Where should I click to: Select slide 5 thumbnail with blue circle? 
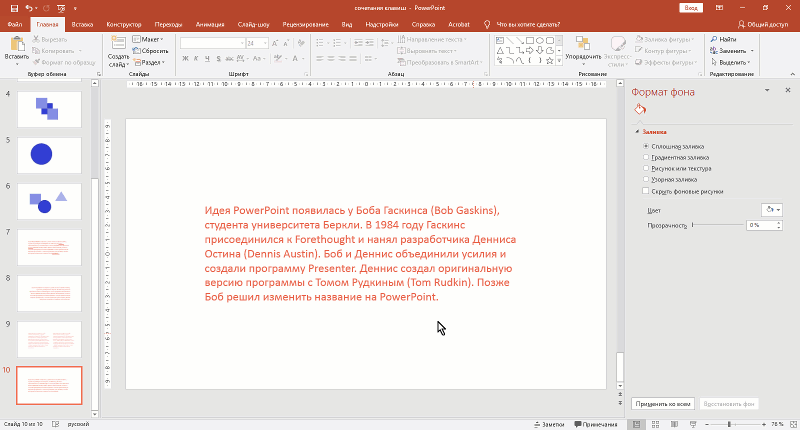49,155
